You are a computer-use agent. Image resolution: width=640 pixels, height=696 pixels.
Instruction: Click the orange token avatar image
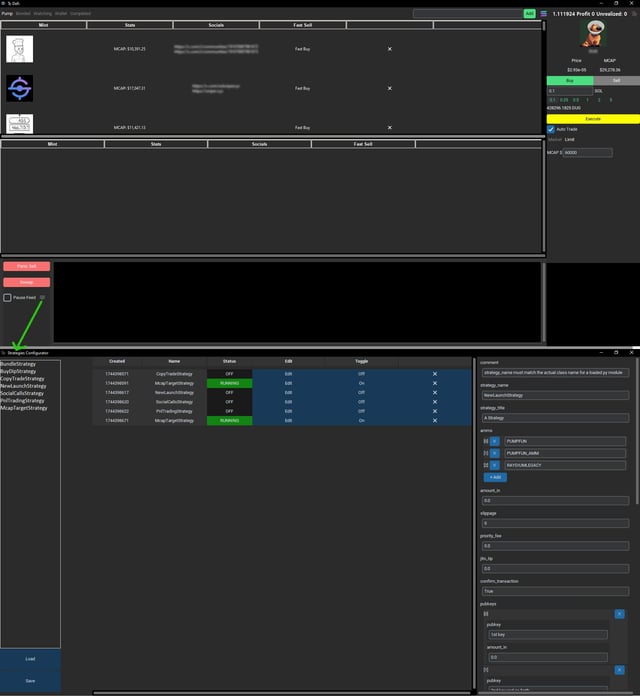tap(593, 34)
